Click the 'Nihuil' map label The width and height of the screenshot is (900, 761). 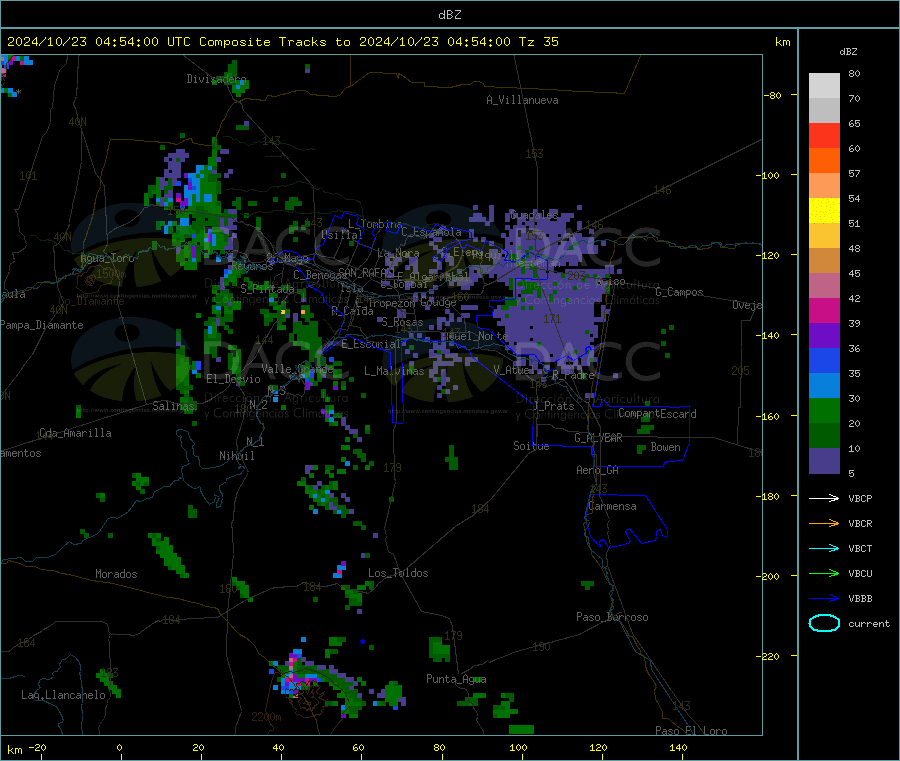tap(236, 456)
